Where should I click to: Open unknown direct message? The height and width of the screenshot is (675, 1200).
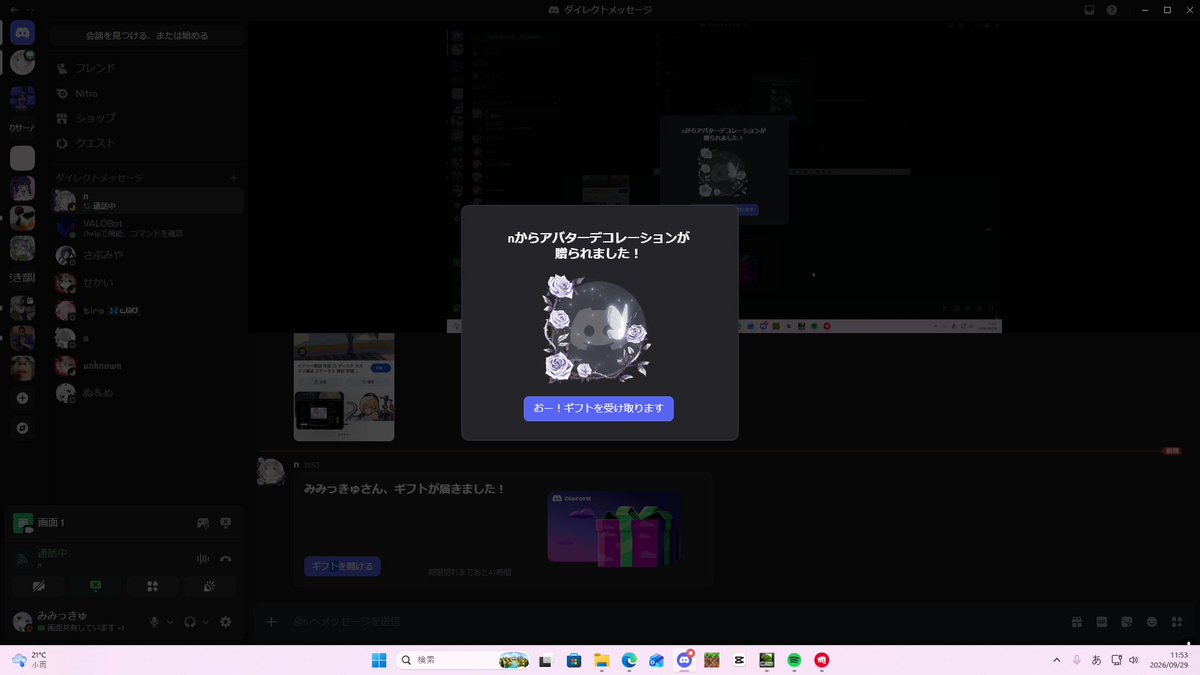click(x=147, y=365)
